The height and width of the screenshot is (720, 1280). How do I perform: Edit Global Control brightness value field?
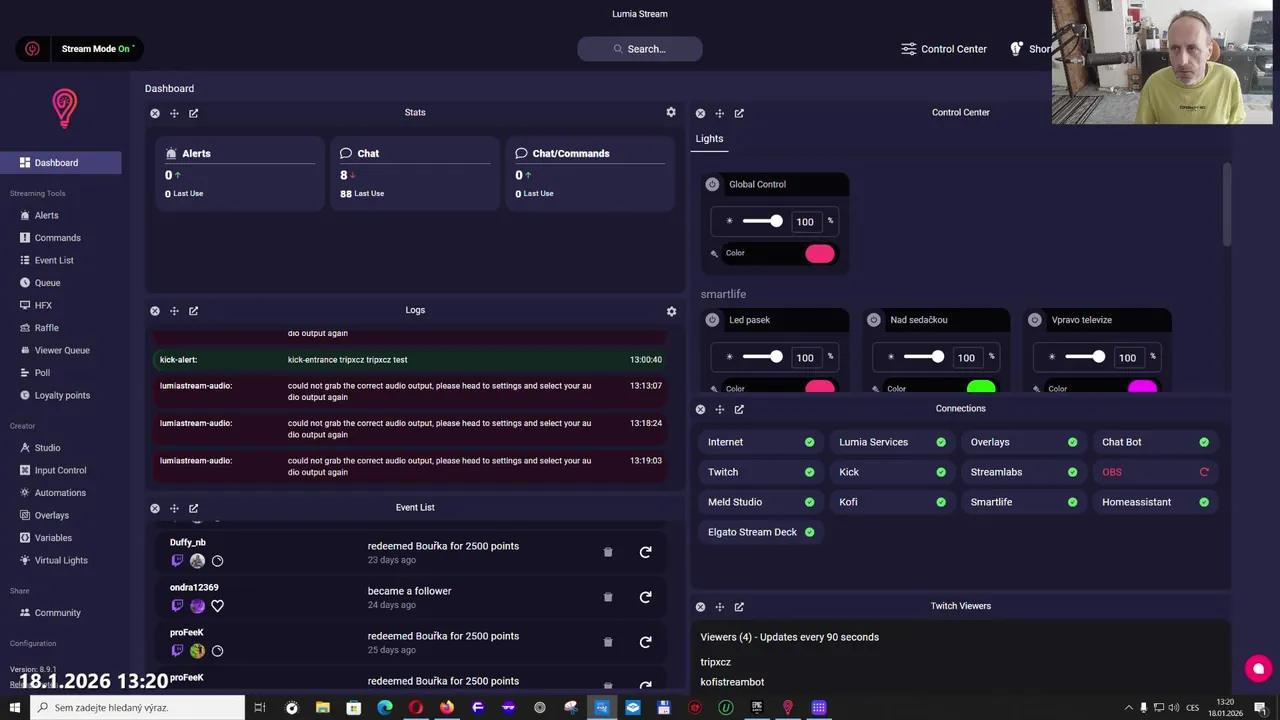pos(805,222)
